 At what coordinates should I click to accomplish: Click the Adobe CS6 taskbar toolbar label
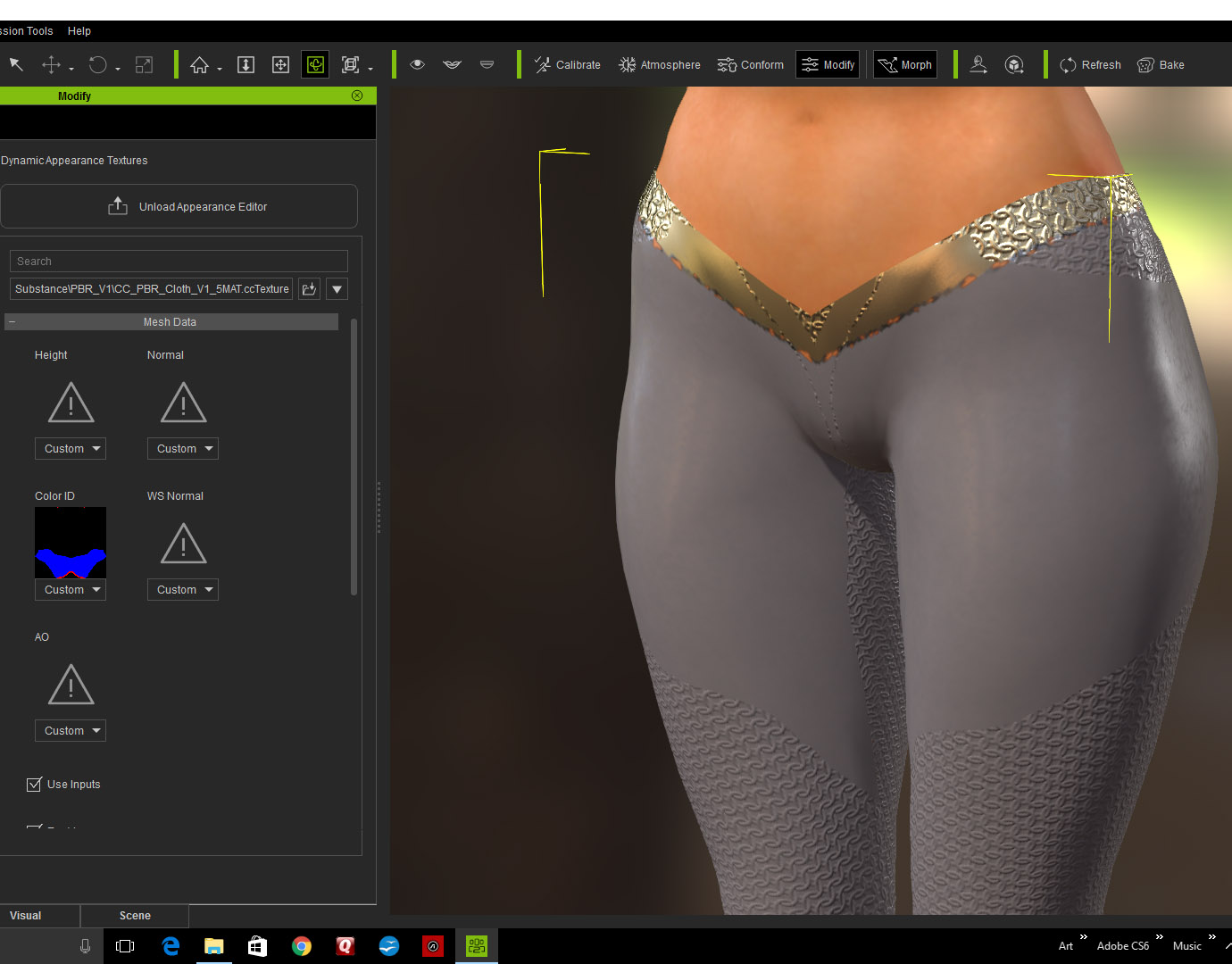coord(1123,946)
